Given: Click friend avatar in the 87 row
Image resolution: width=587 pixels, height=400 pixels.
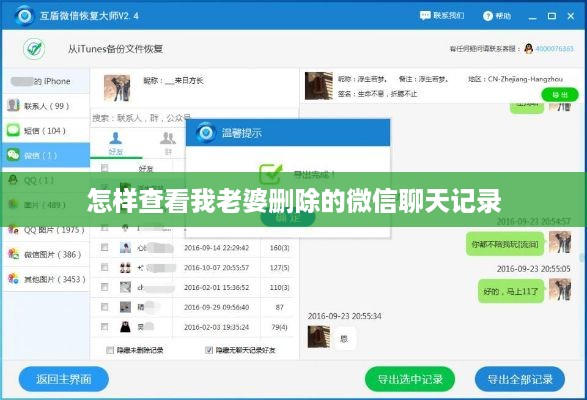Looking at the screenshot, I should 125,307.
